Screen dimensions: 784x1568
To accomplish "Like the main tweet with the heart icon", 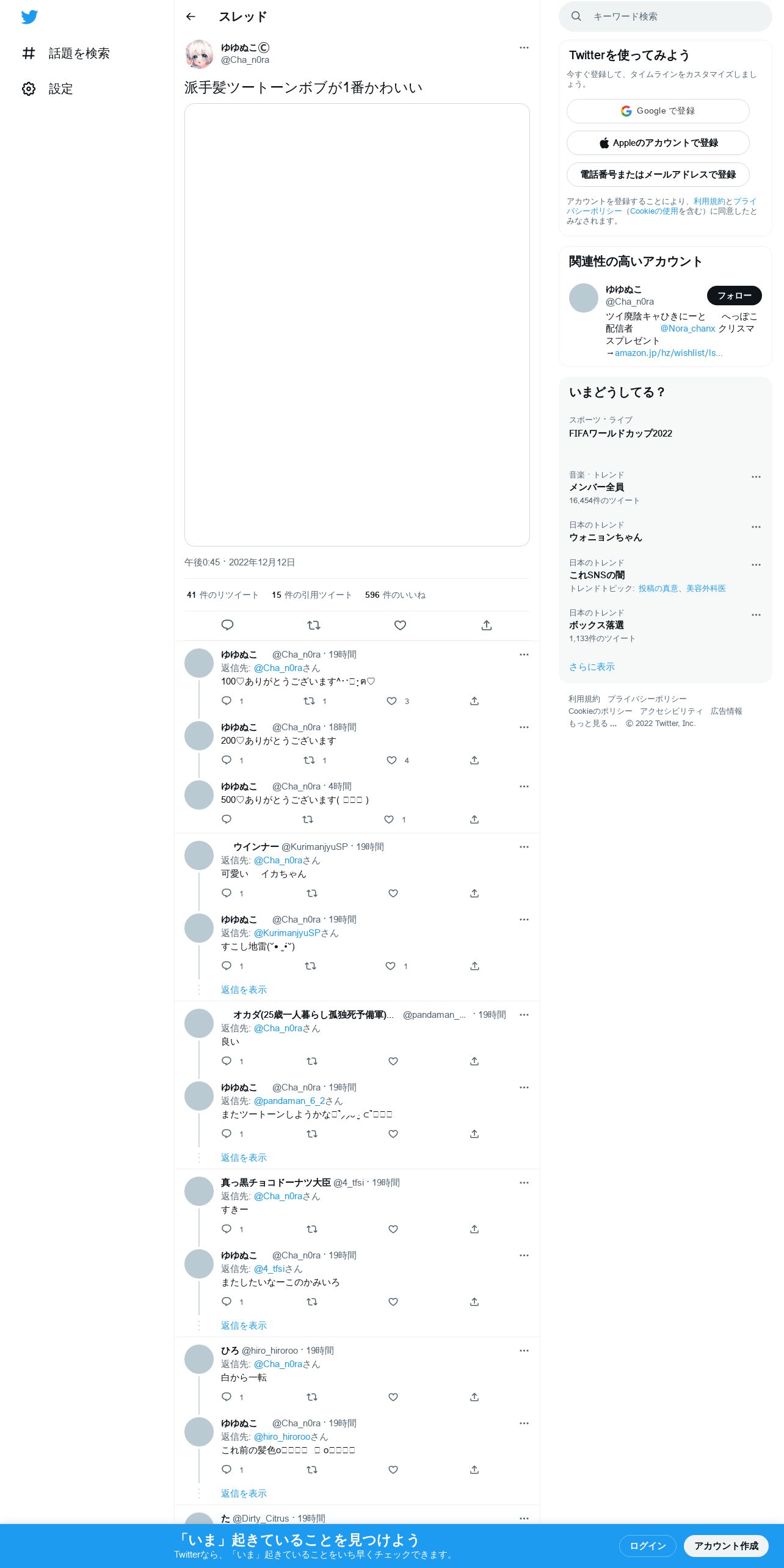I will pos(400,625).
